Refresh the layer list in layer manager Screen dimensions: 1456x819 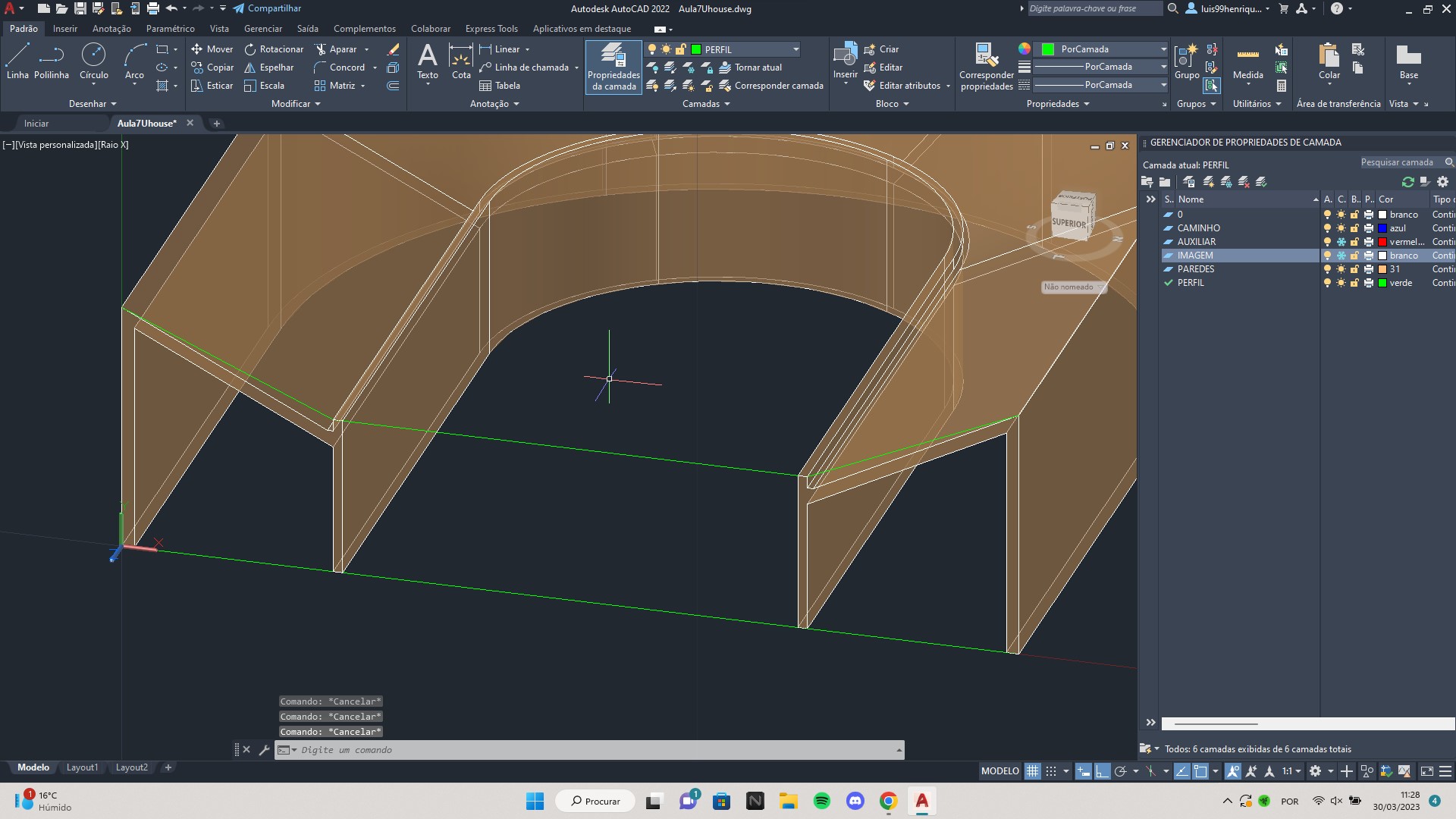1408,182
